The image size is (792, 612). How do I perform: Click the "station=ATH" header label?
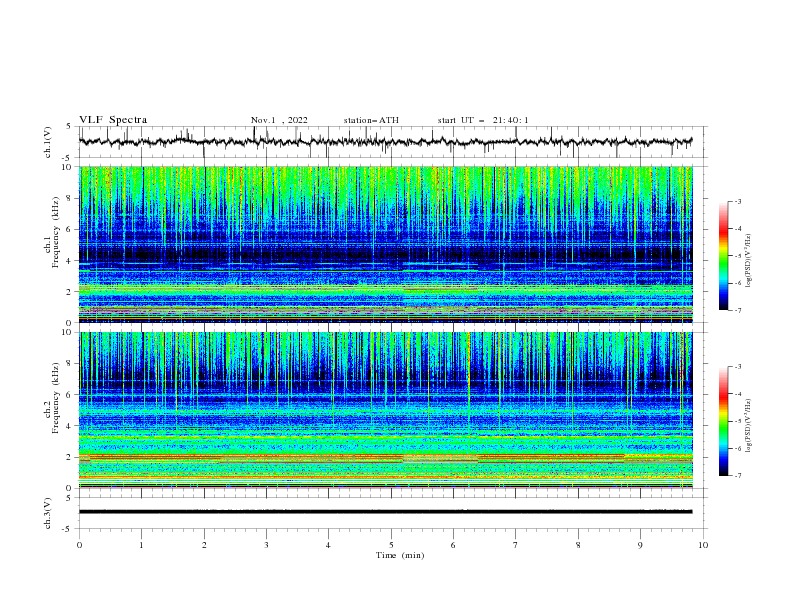pyautogui.click(x=371, y=120)
